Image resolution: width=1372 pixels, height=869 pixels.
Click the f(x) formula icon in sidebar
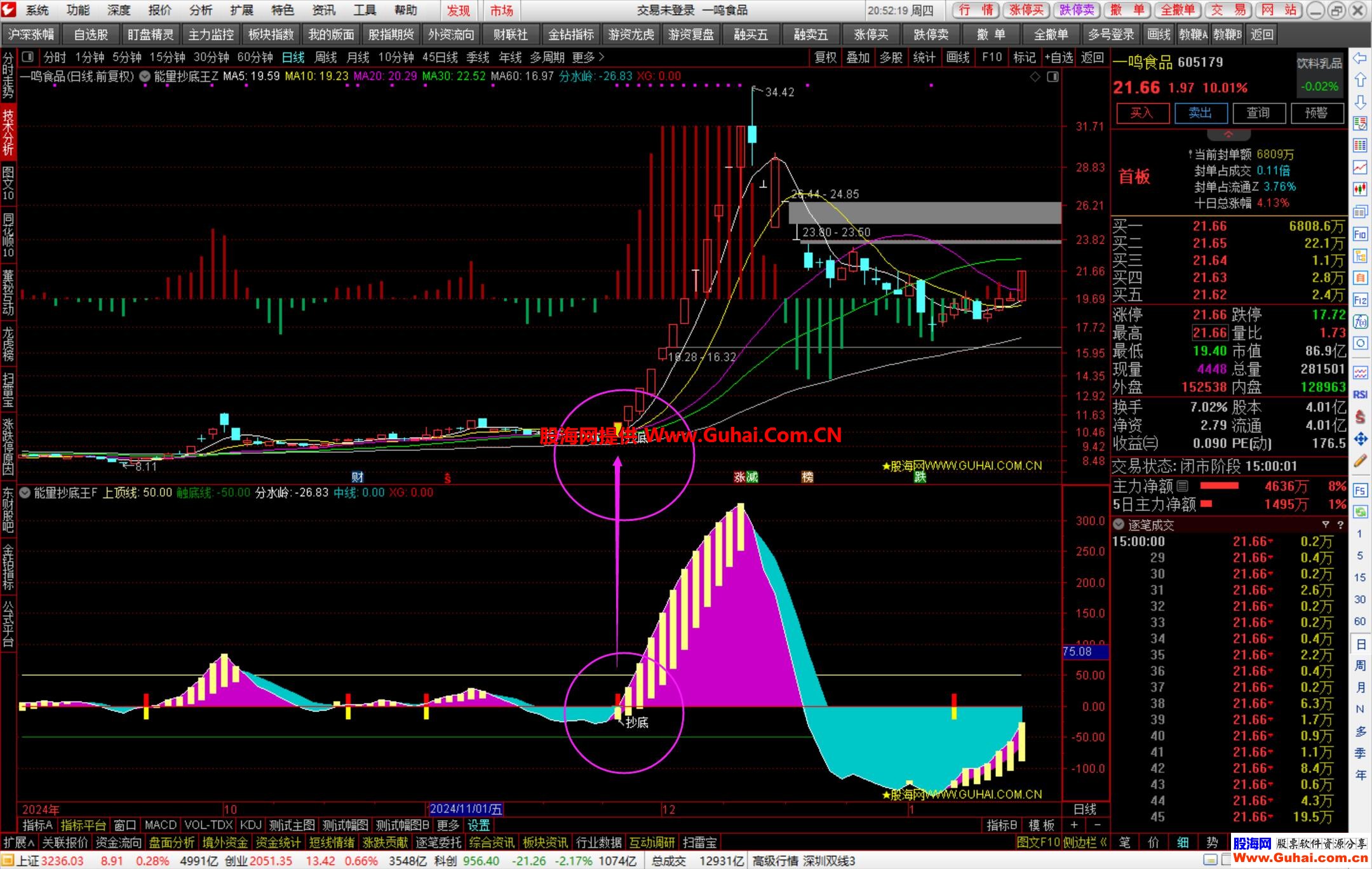pyautogui.click(x=1360, y=321)
